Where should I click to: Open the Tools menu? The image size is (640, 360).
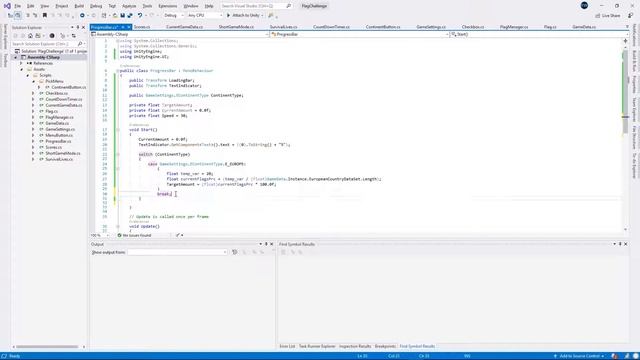pyautogui.click(x=147, y=6)
